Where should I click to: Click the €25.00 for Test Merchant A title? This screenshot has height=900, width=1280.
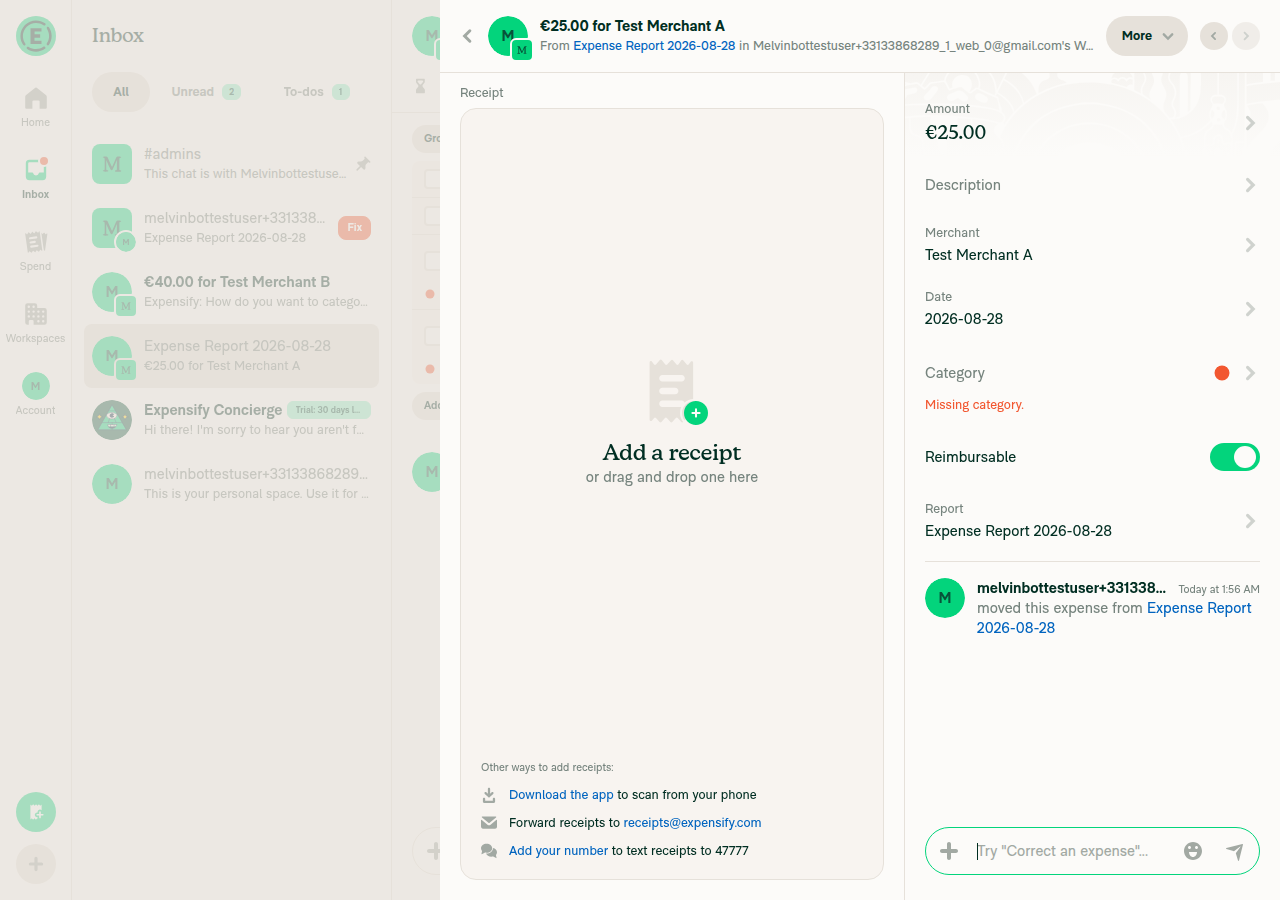(x=632, y=26)
